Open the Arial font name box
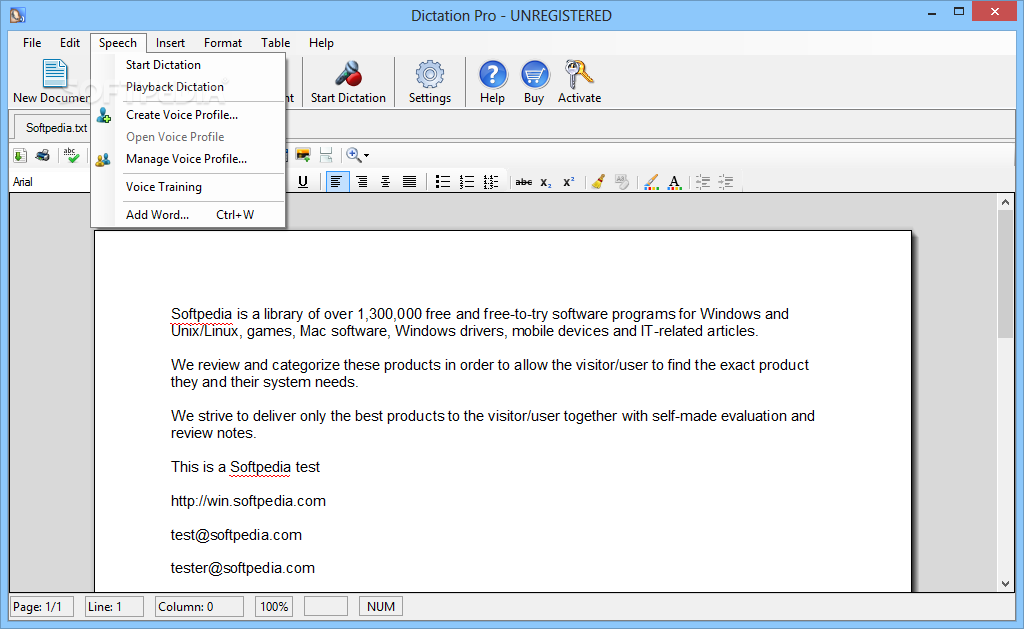 50,182
